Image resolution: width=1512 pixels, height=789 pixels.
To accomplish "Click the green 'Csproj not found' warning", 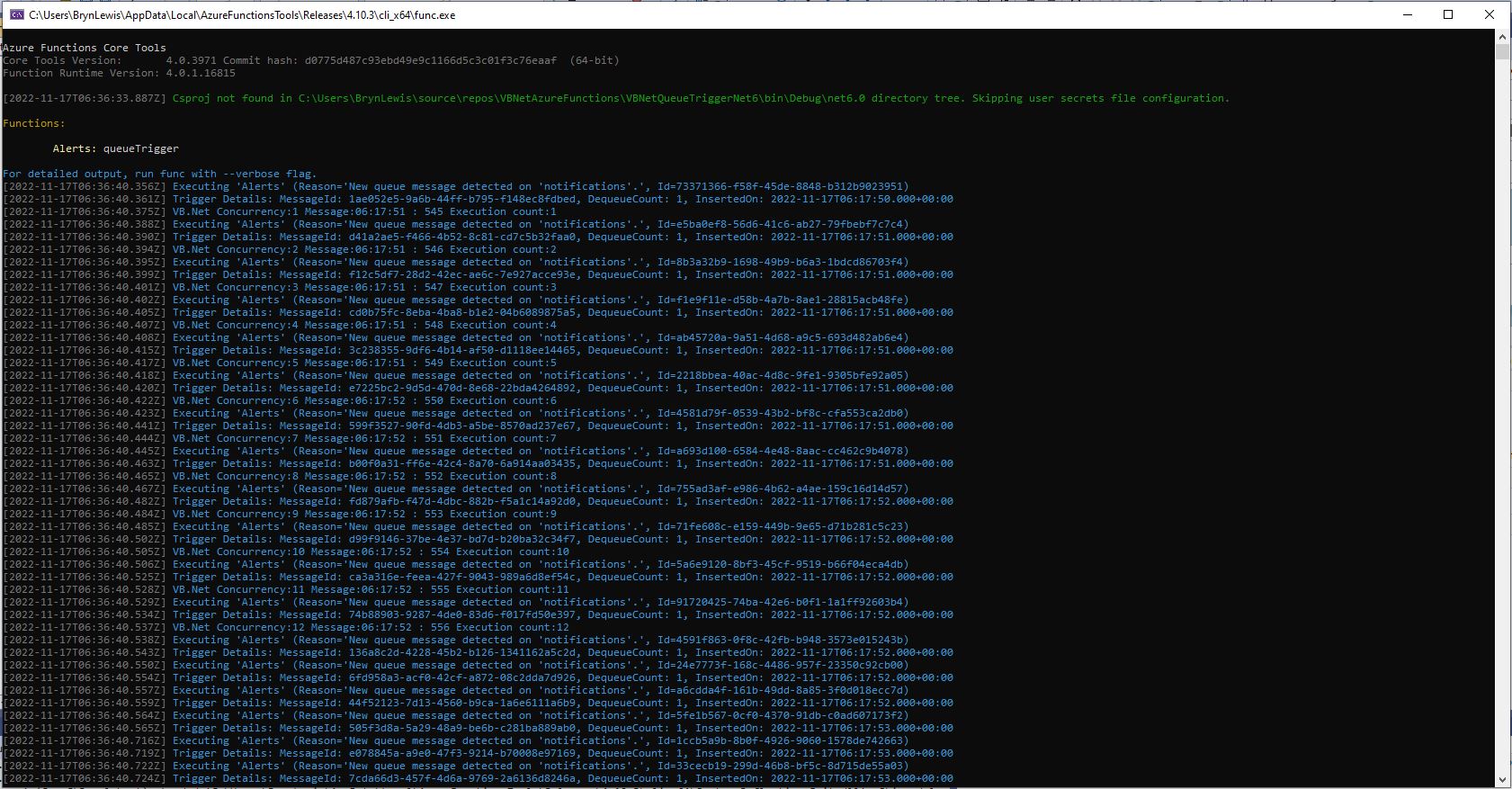I will point(700,98).
